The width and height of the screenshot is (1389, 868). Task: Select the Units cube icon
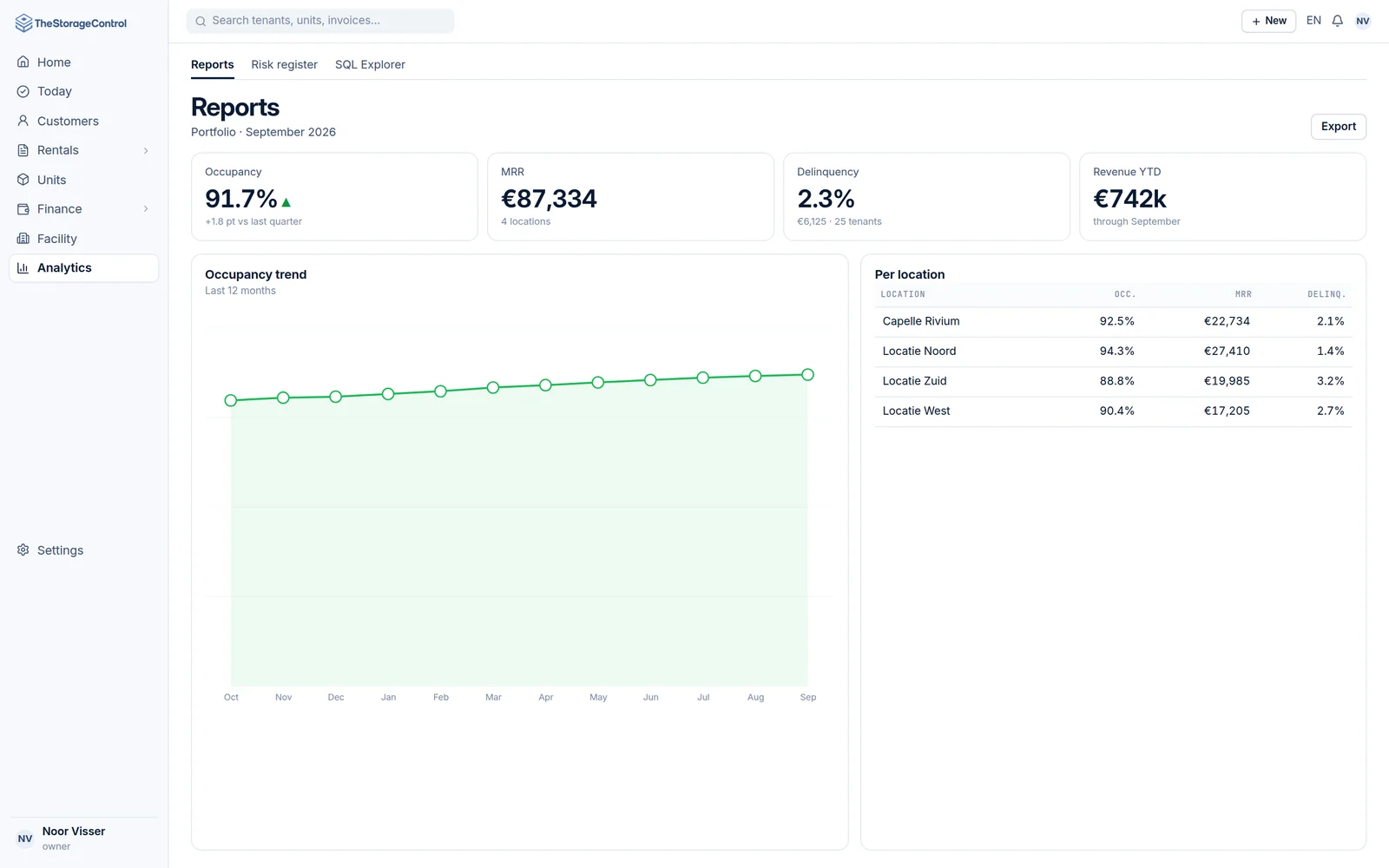(x=23, y=180)
